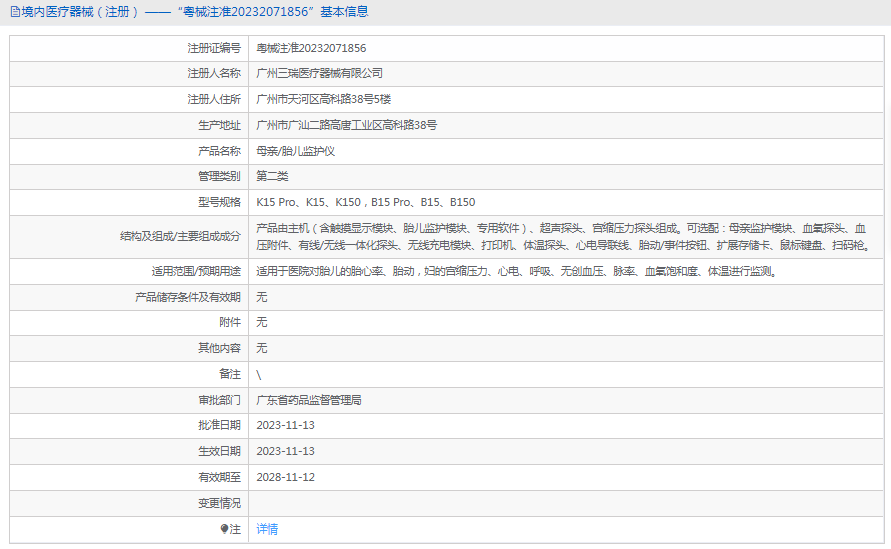Select the company name 广州三瑞医疗器械有限公司

click(x=319, y=73)
